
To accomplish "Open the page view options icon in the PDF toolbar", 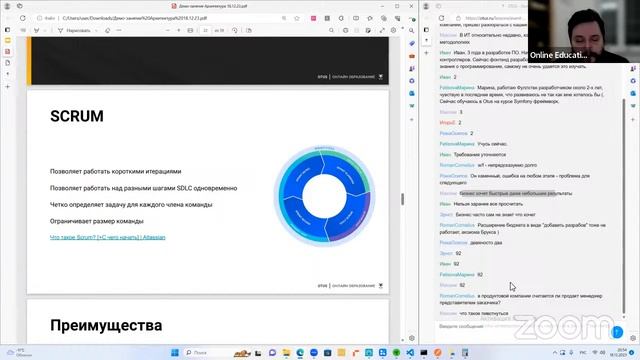I will pyautogui.click(x=249, y=31).
